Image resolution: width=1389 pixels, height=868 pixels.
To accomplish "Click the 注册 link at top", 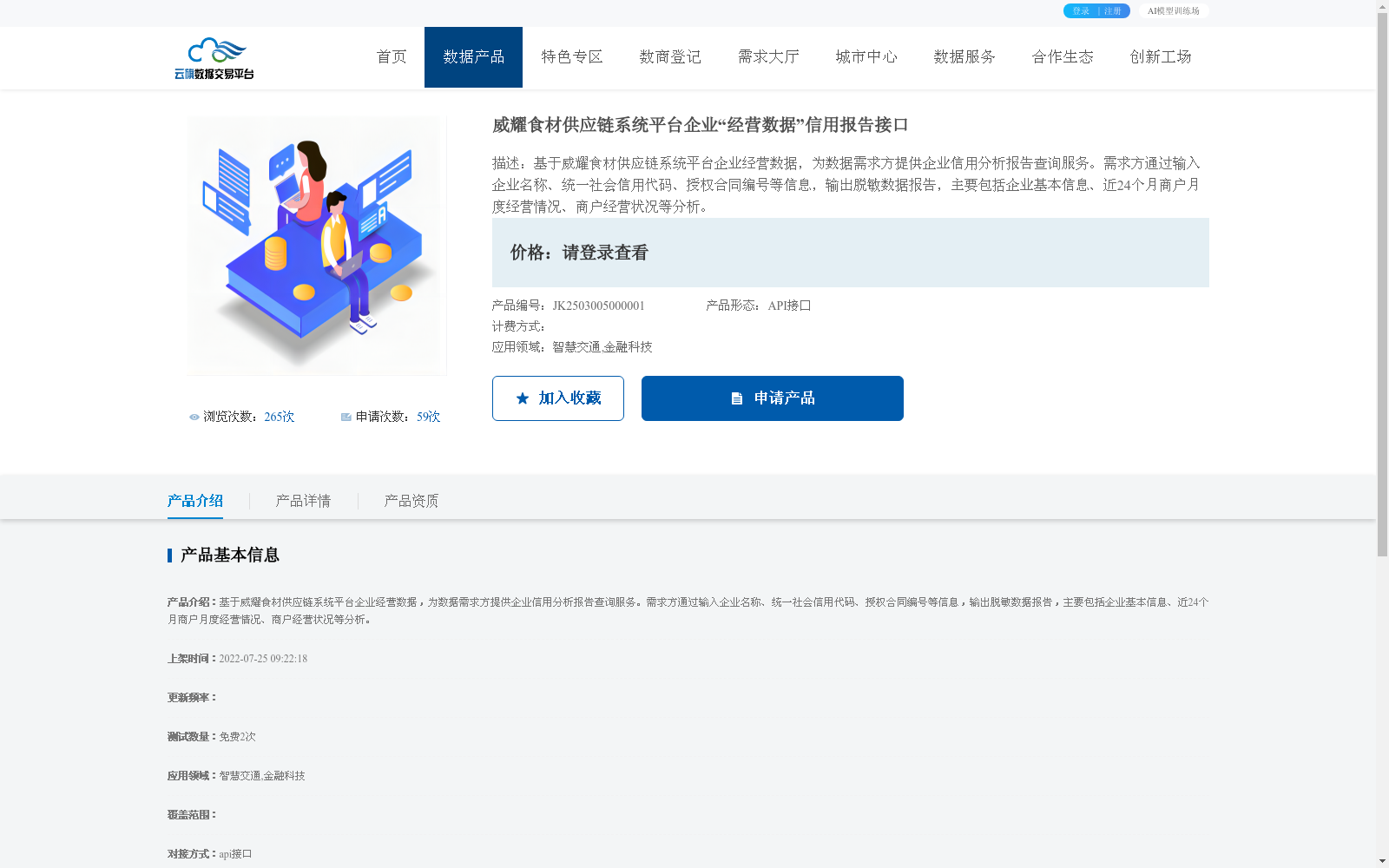I will coord(1113,11).
